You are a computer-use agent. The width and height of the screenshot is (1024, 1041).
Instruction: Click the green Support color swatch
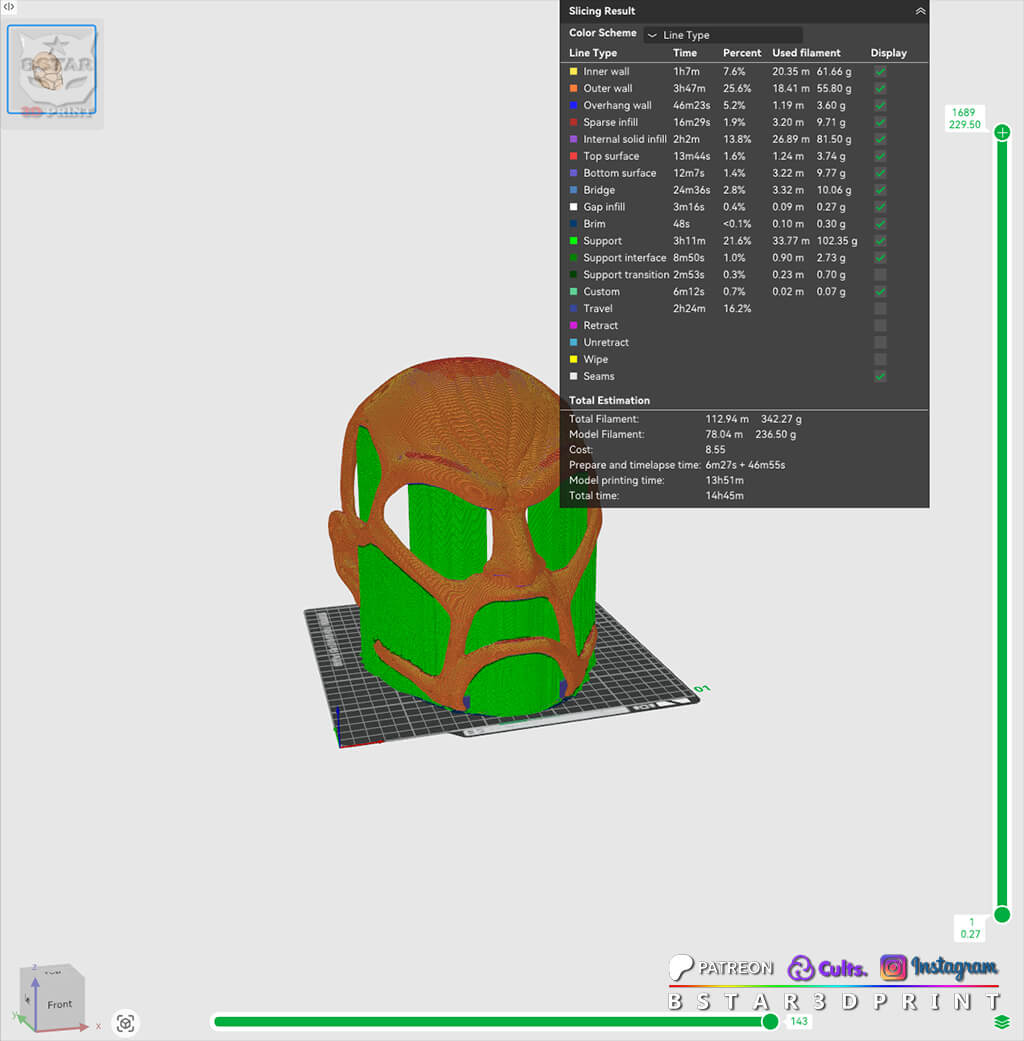point(574,241)
